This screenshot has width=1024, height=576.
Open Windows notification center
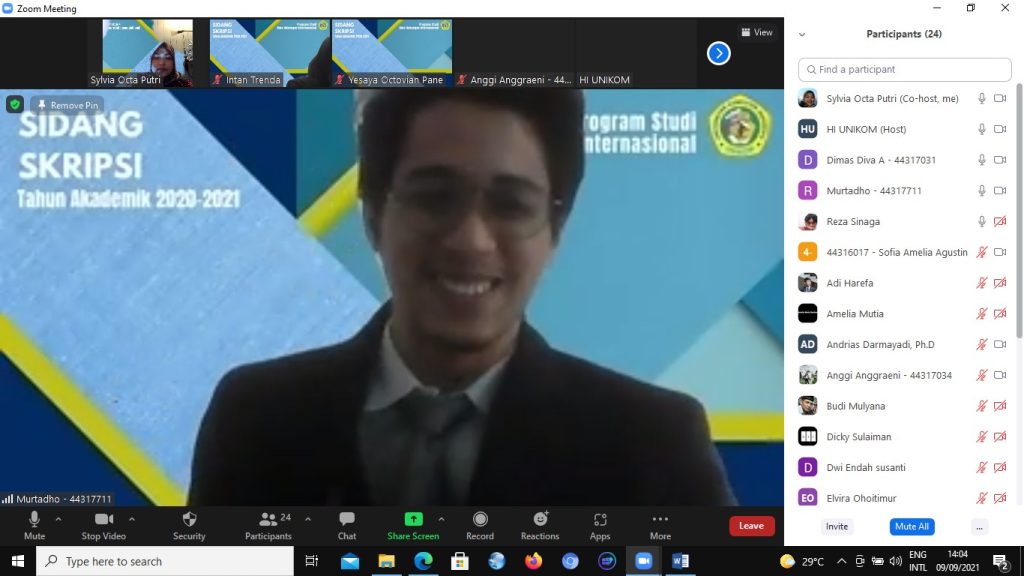point(1000,561)
